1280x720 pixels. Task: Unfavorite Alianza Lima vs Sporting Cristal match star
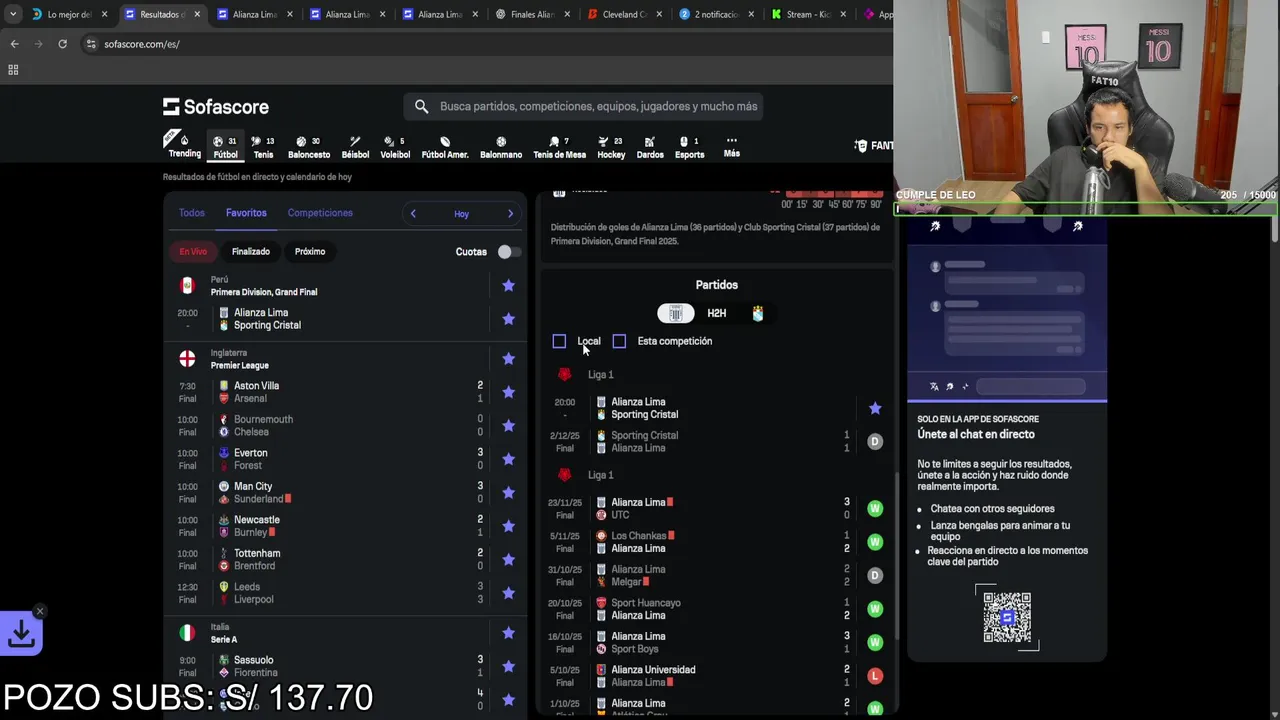508,318
